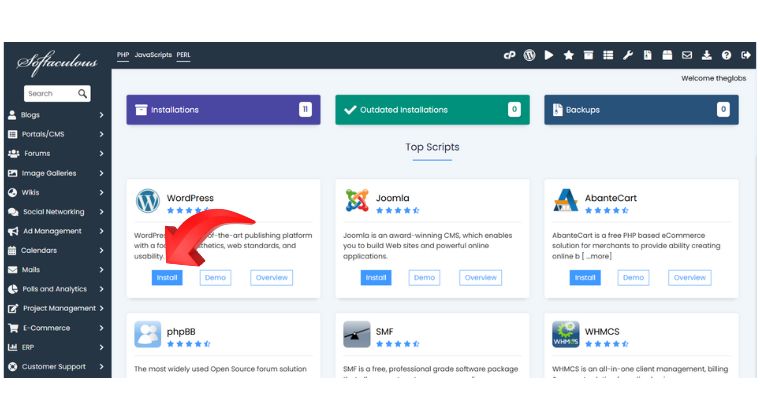Screen dimensions: 760x420
Task: Click the search magnifier icon
Action: pyautogui.click(x=82, y=93)
